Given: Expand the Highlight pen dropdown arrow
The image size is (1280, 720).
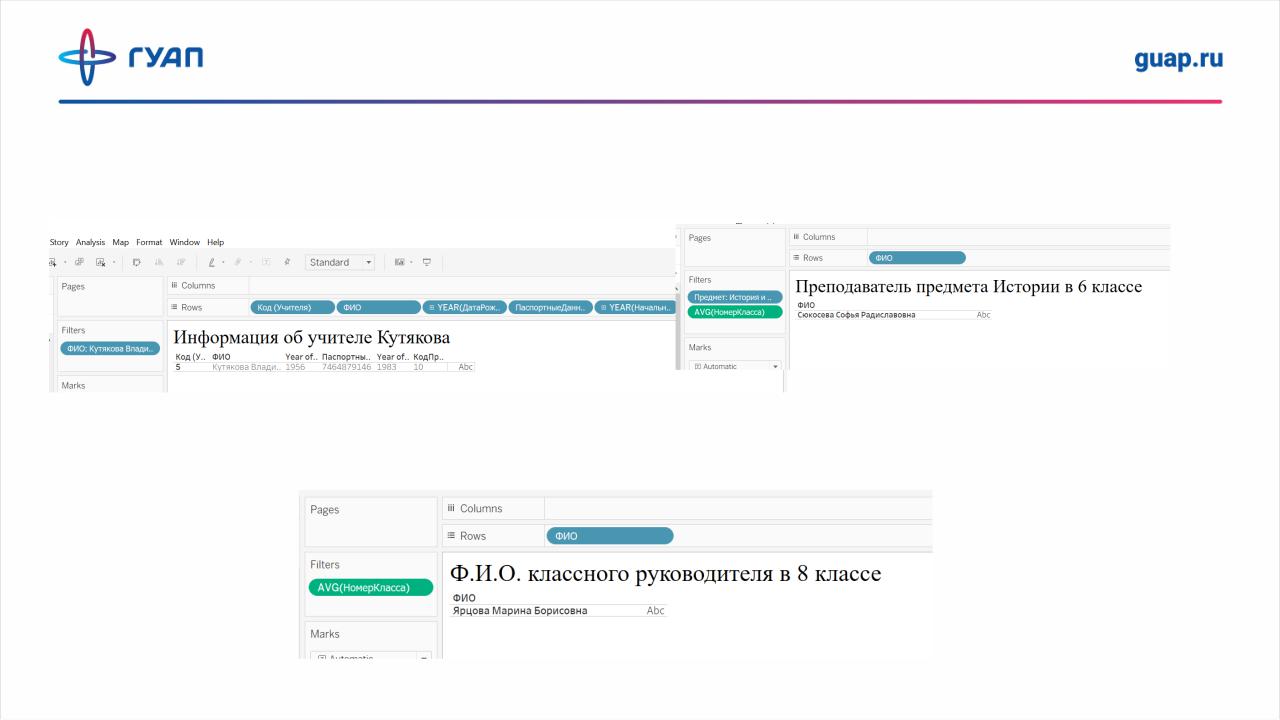Looking at the screenshot, I should tap(222, 262).
